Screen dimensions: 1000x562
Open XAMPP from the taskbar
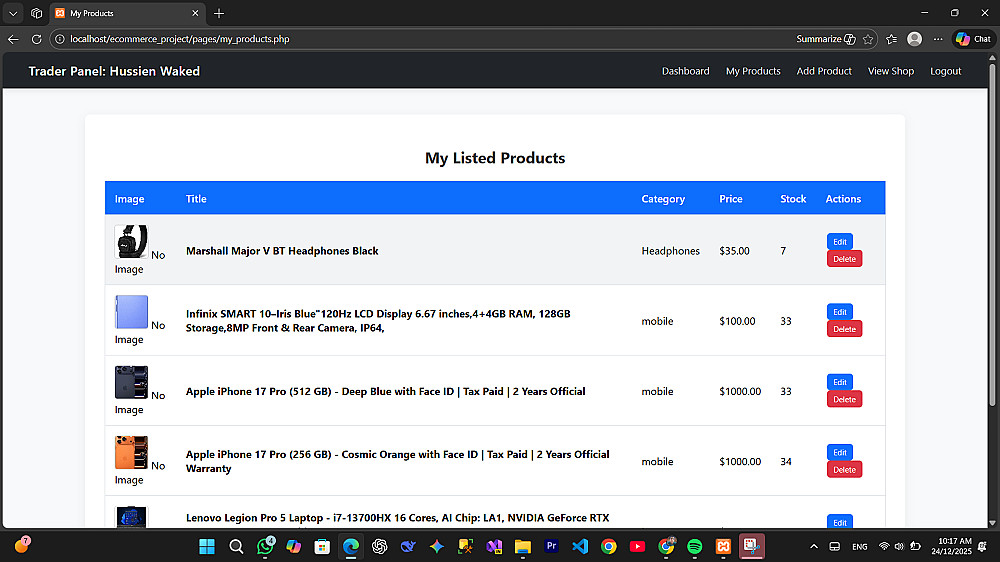click(x=723, y=546)
